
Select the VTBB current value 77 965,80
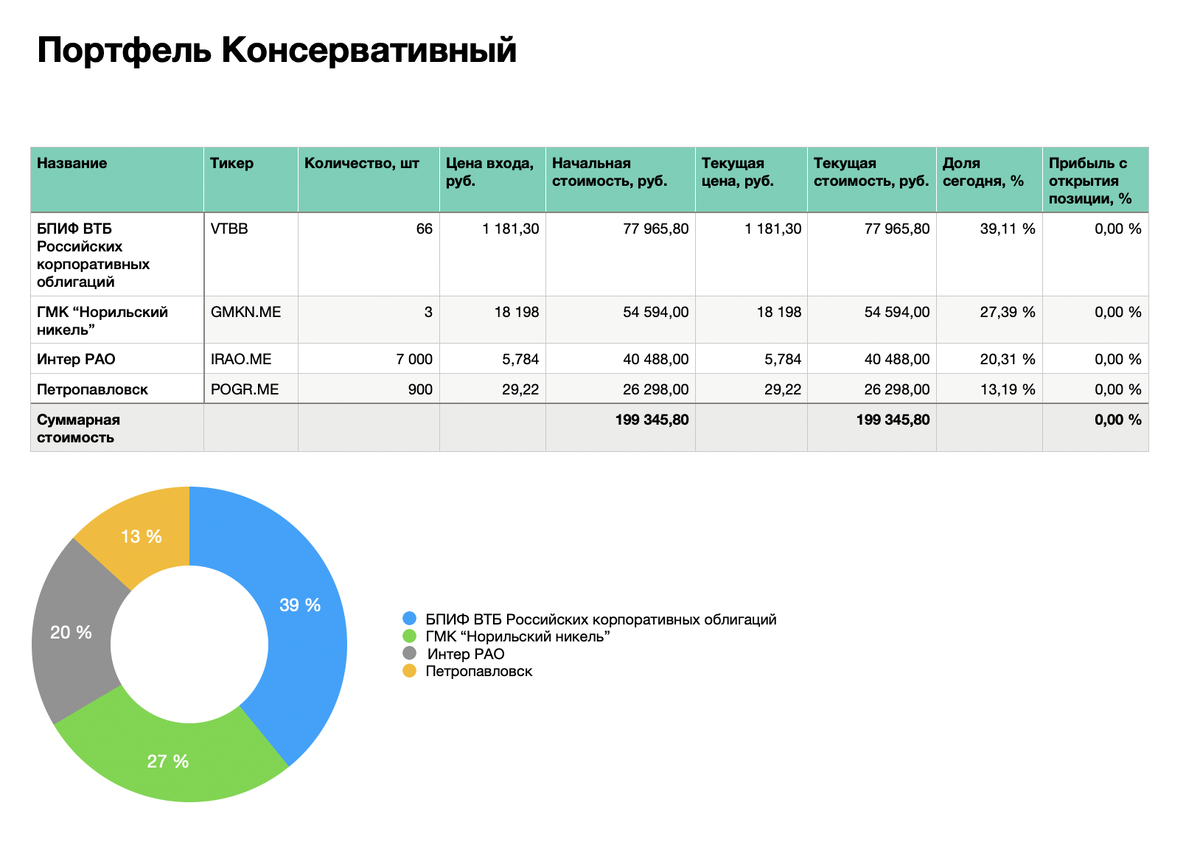tap(872, 254)
